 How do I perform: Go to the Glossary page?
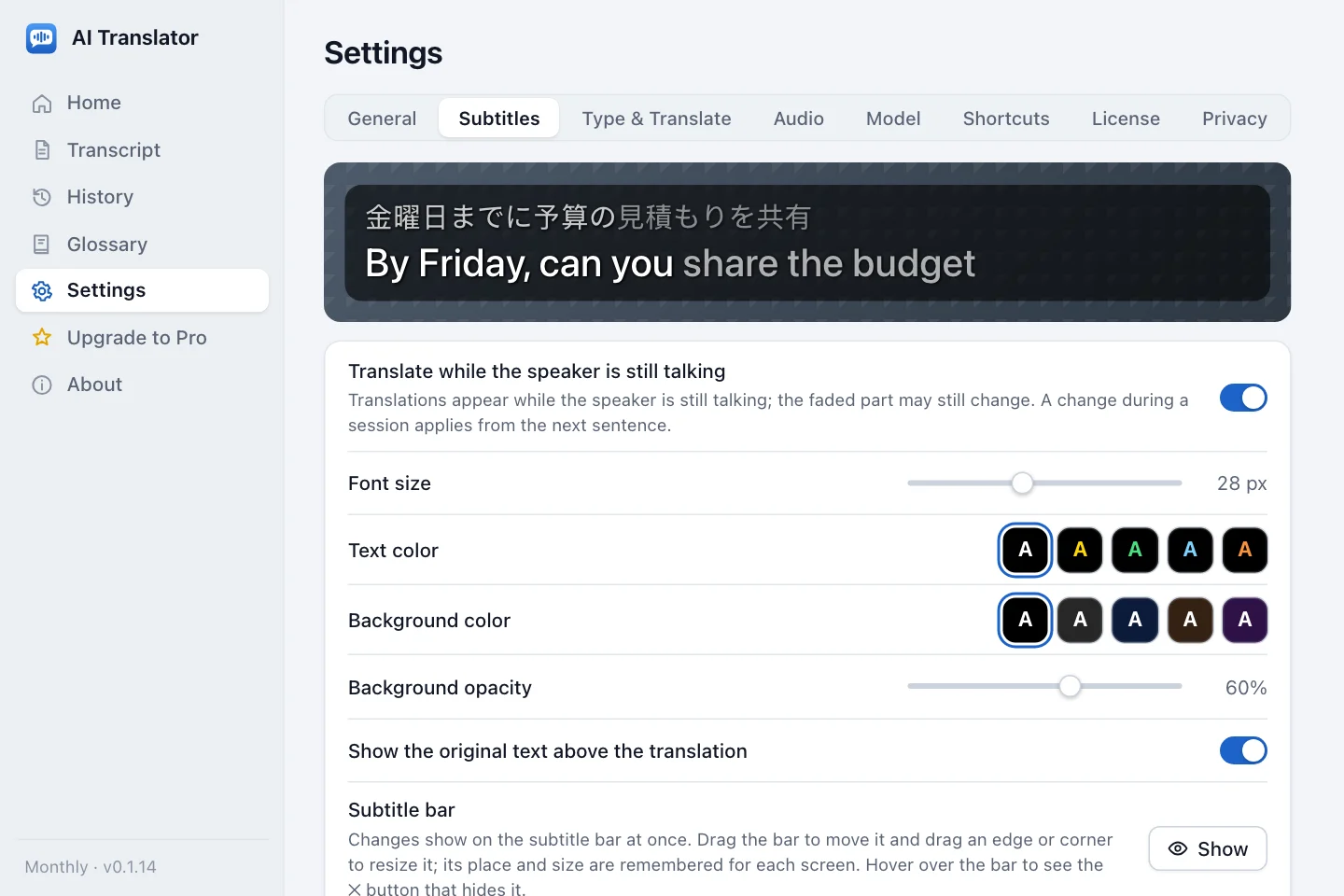click(142, 245)
